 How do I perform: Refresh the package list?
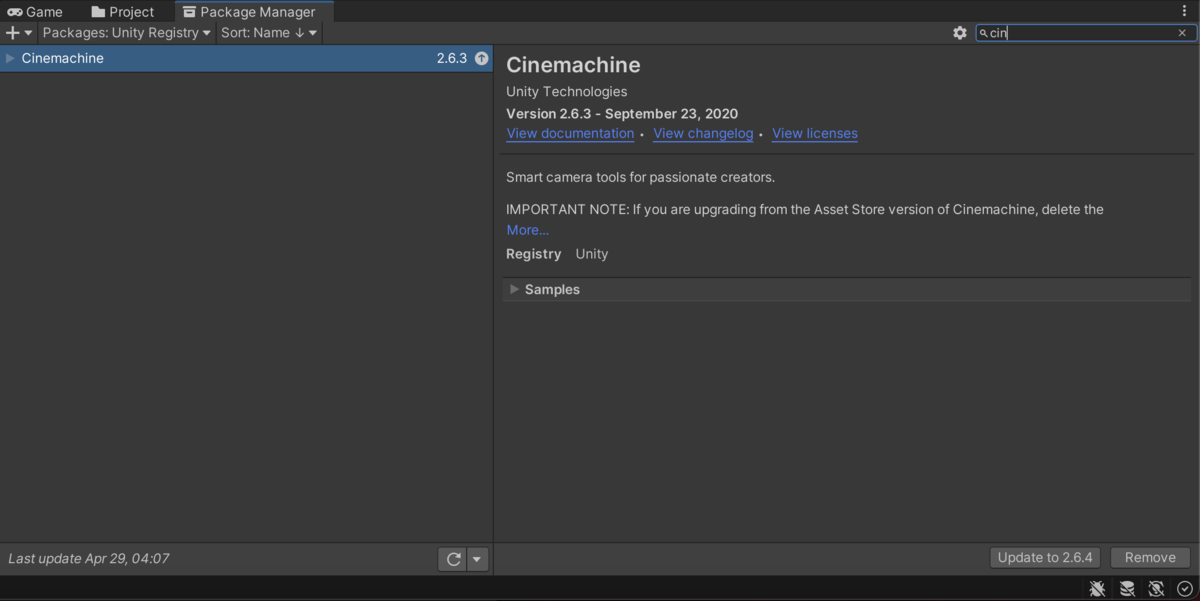pos(453,559)
